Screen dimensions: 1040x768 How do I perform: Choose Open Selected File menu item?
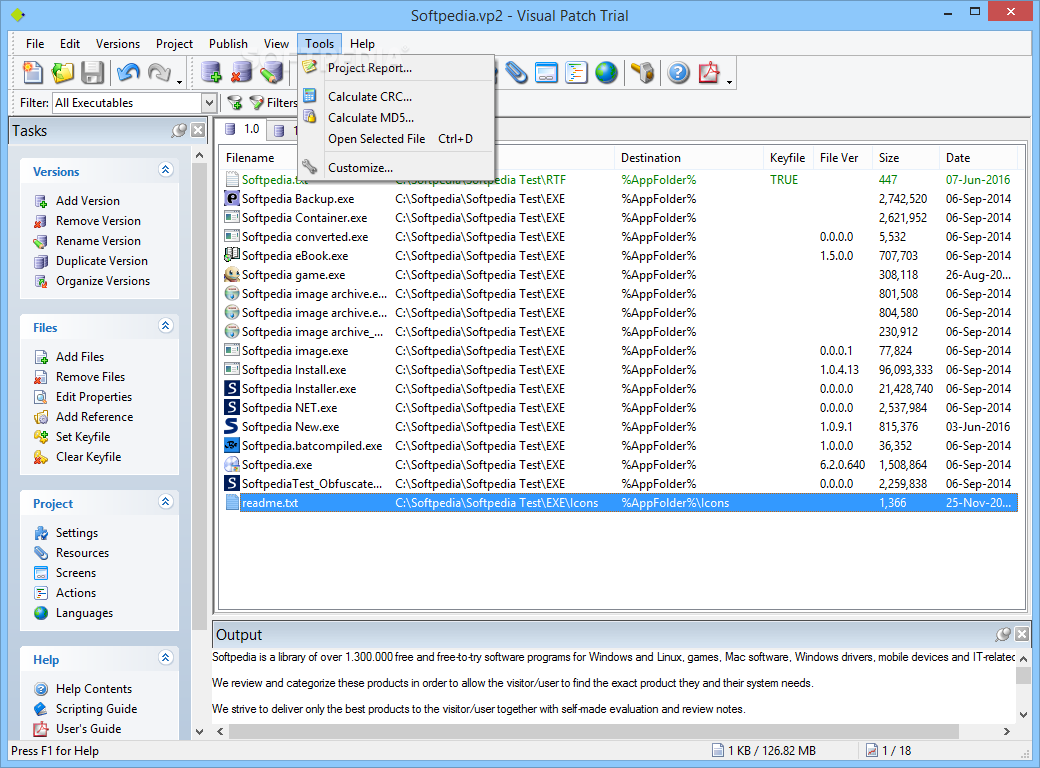396,139
